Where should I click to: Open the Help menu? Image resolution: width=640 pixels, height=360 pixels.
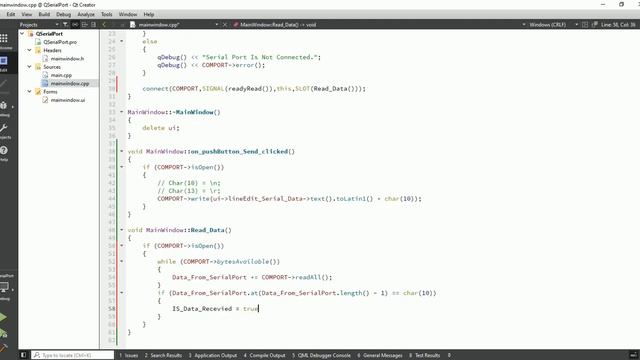149,14
